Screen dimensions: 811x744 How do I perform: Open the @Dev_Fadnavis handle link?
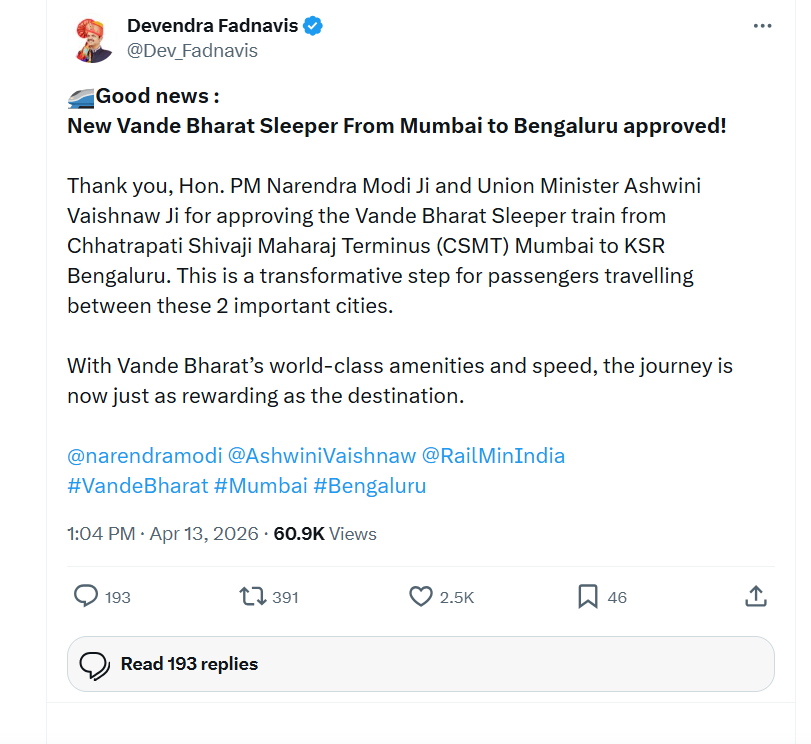(x=192, y=50)
